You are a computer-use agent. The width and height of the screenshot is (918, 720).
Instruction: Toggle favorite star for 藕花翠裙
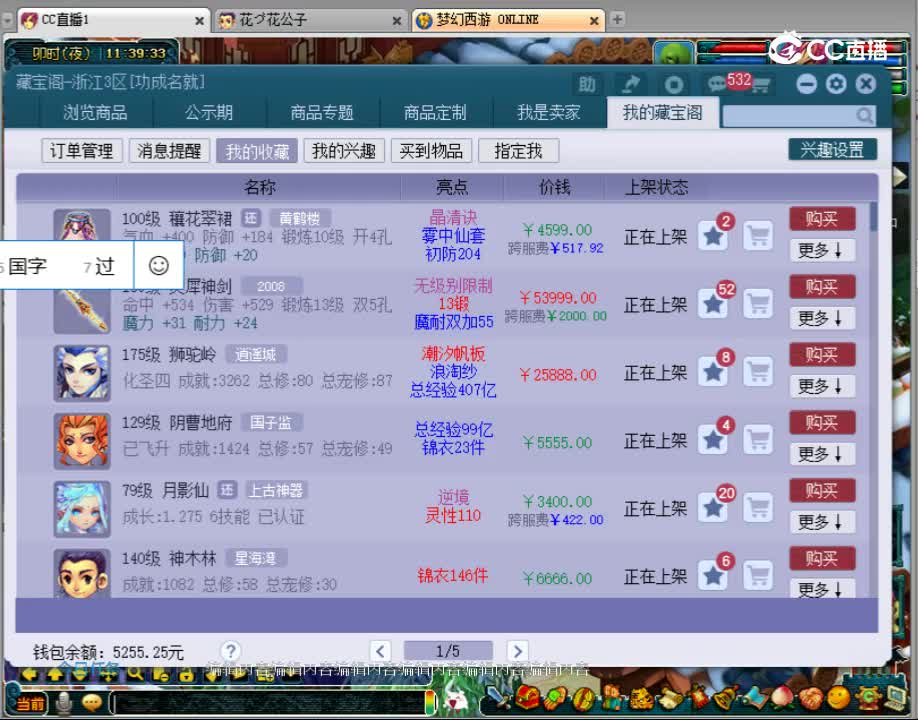(713, 236)
